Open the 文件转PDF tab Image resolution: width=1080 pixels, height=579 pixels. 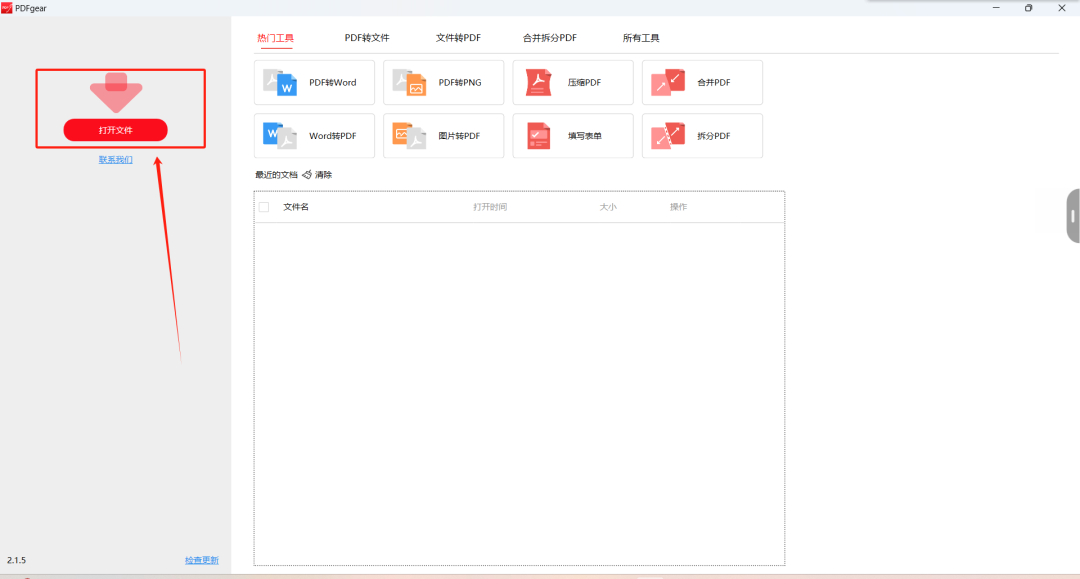(458, 38)
